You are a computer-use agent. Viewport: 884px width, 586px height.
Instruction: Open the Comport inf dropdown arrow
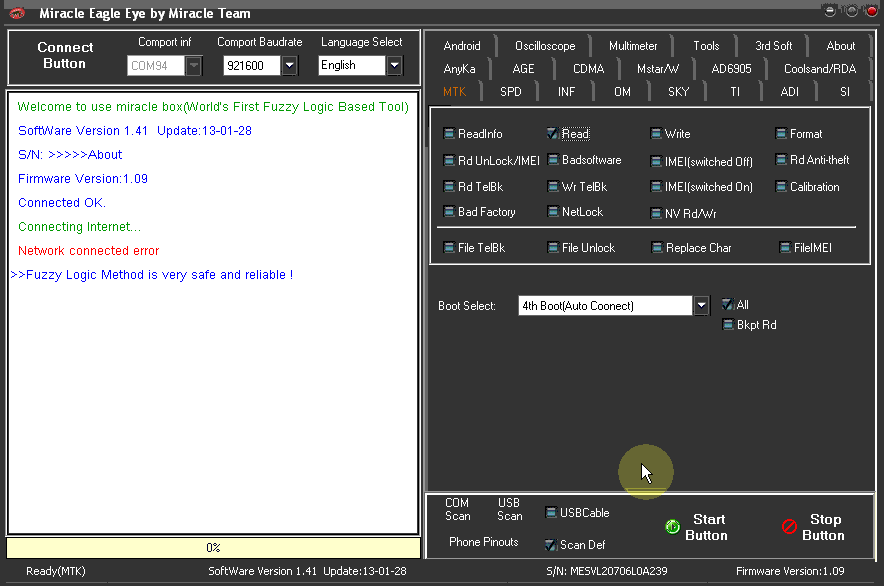(193, 65)
